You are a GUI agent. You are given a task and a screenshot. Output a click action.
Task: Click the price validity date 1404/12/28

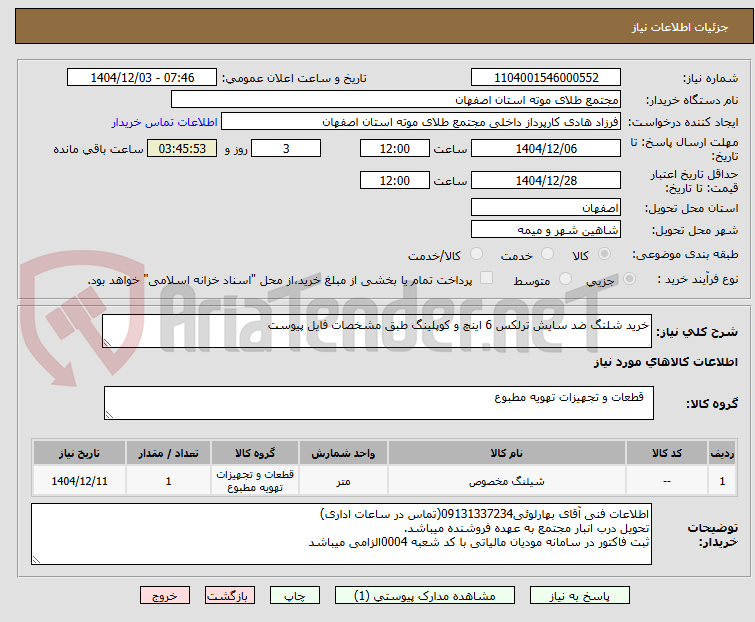546,180
